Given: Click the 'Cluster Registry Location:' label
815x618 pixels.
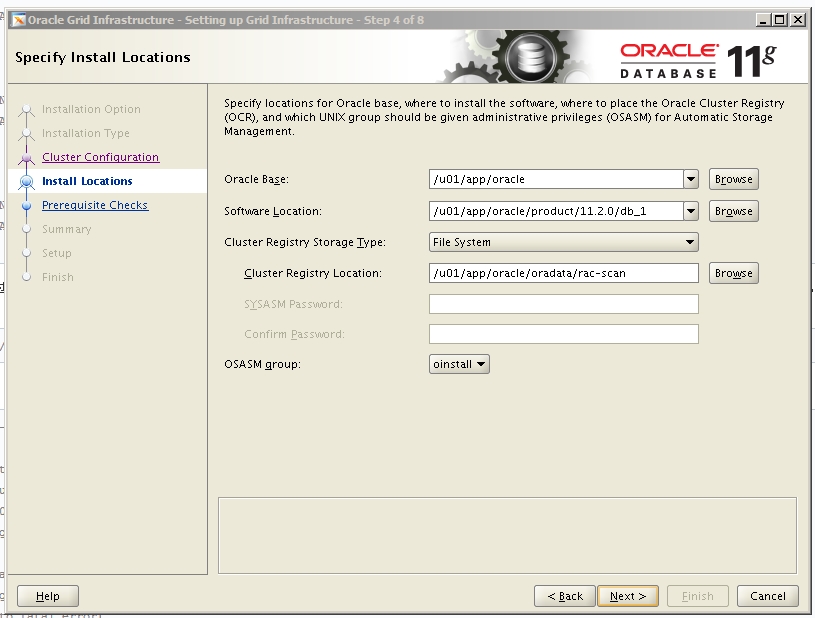Looking at the screenshot, I should click(x=313, y=273).
